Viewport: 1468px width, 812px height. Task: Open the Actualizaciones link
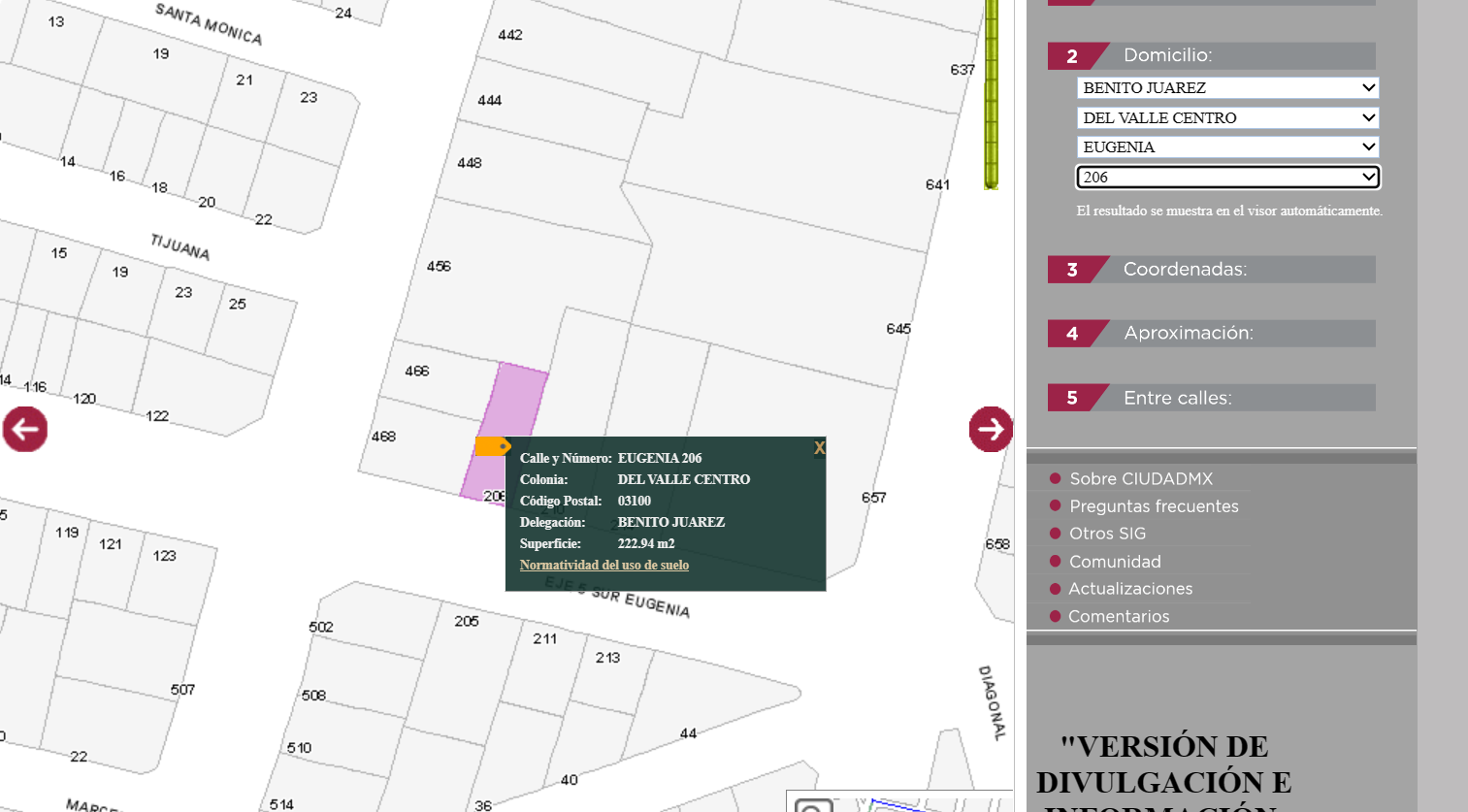tap(1130, 589)
